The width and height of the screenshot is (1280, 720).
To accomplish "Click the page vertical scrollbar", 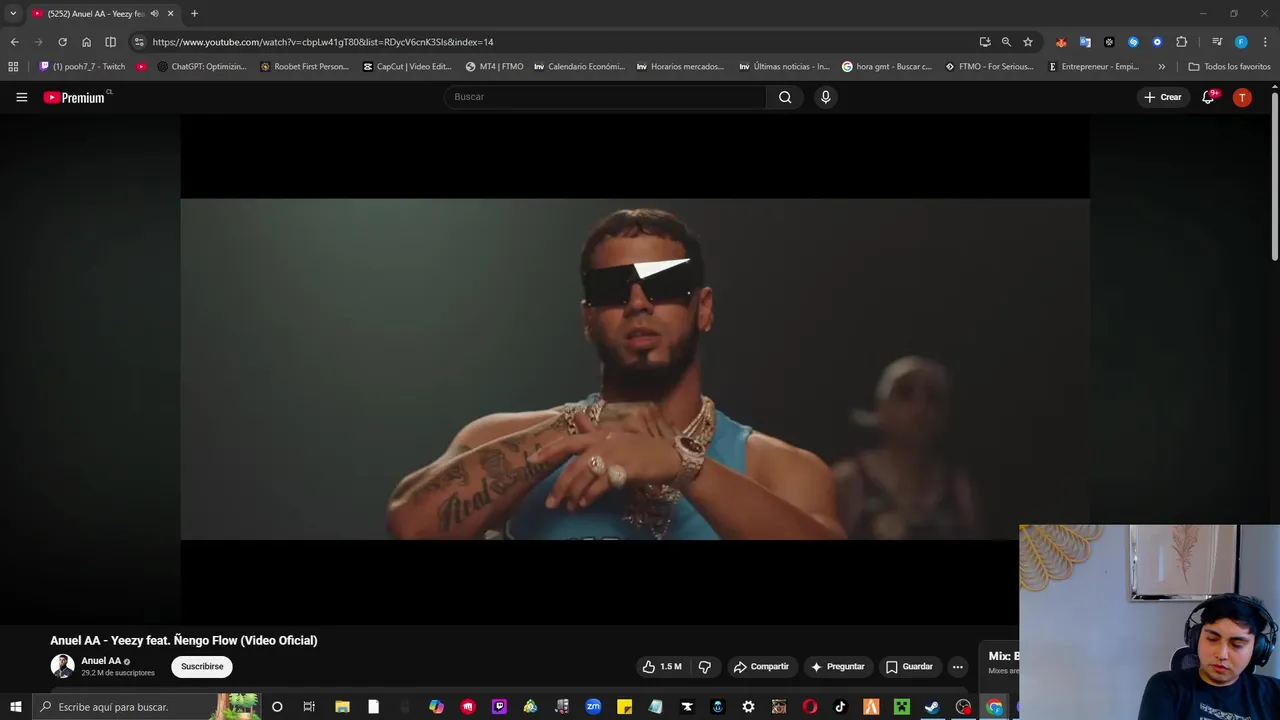I will (x=1274, y=176).
